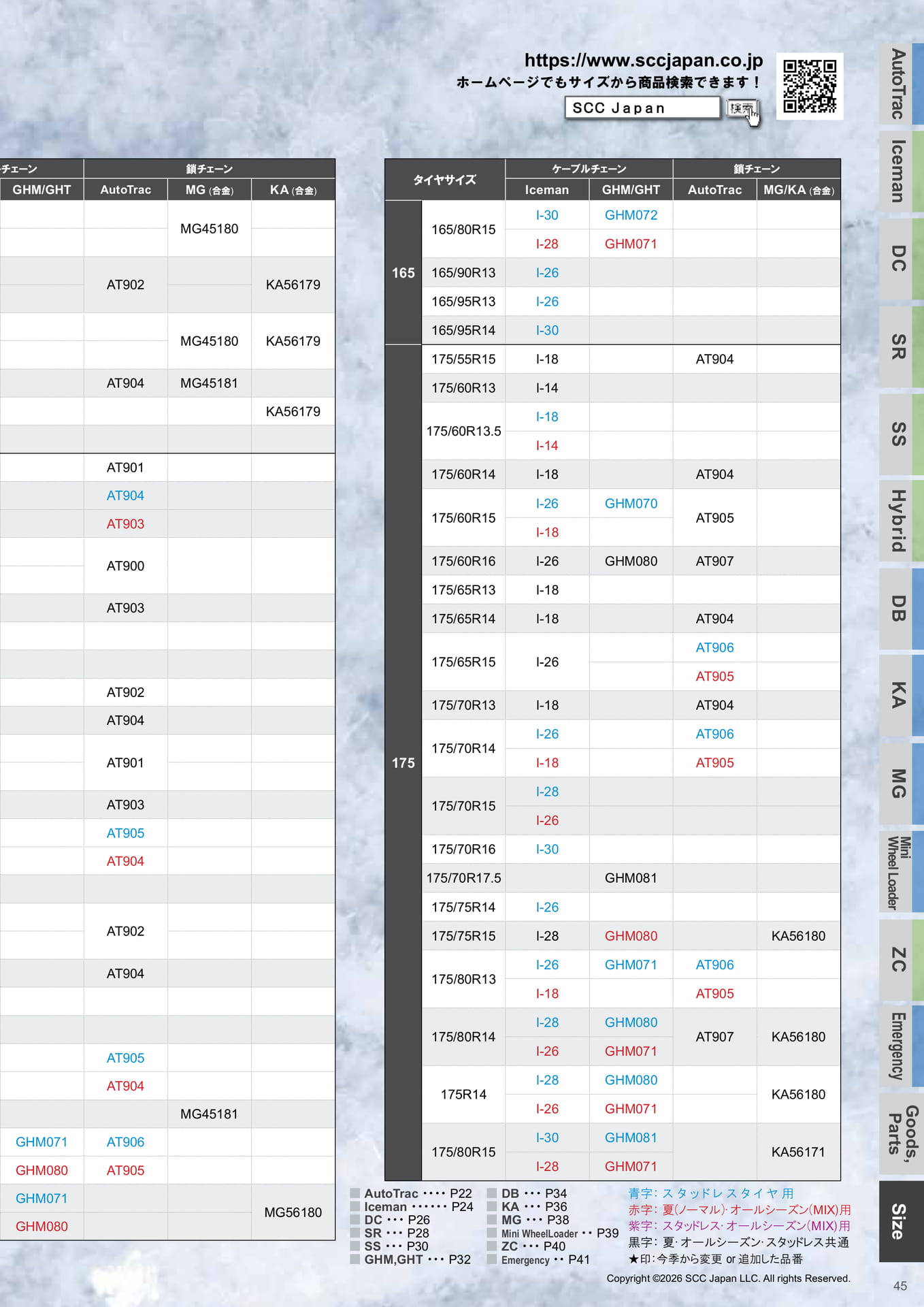Click the Mini WheelLoader P39 index entry
Viewport: 924px width, 1307px height.
[552, 1233]
